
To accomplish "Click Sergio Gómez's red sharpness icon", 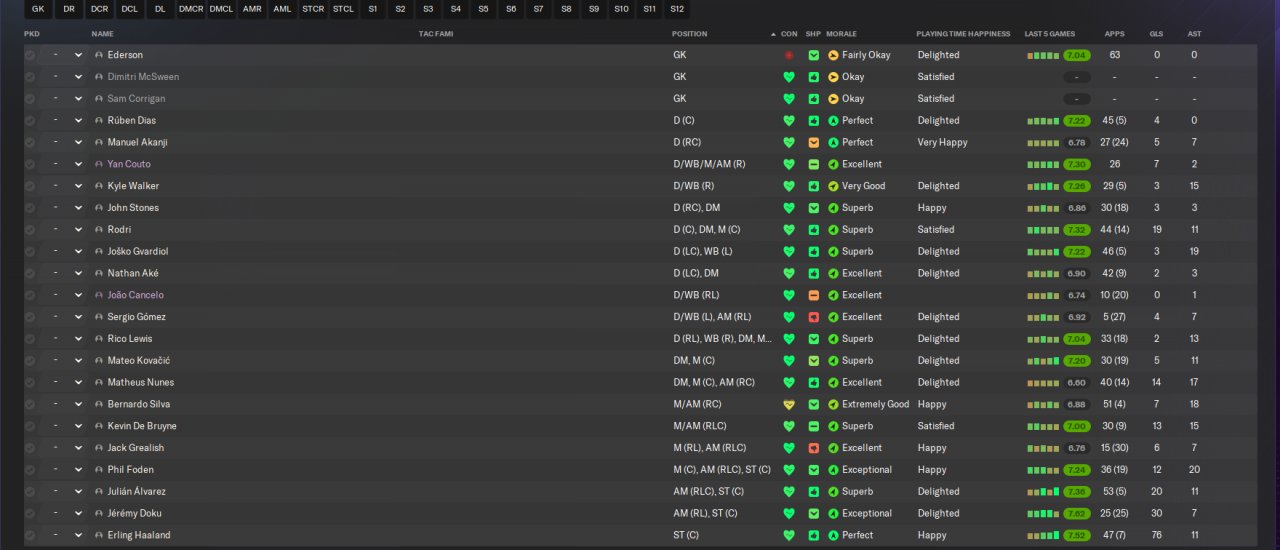I will pyautogui.click(x=814, y=317).
